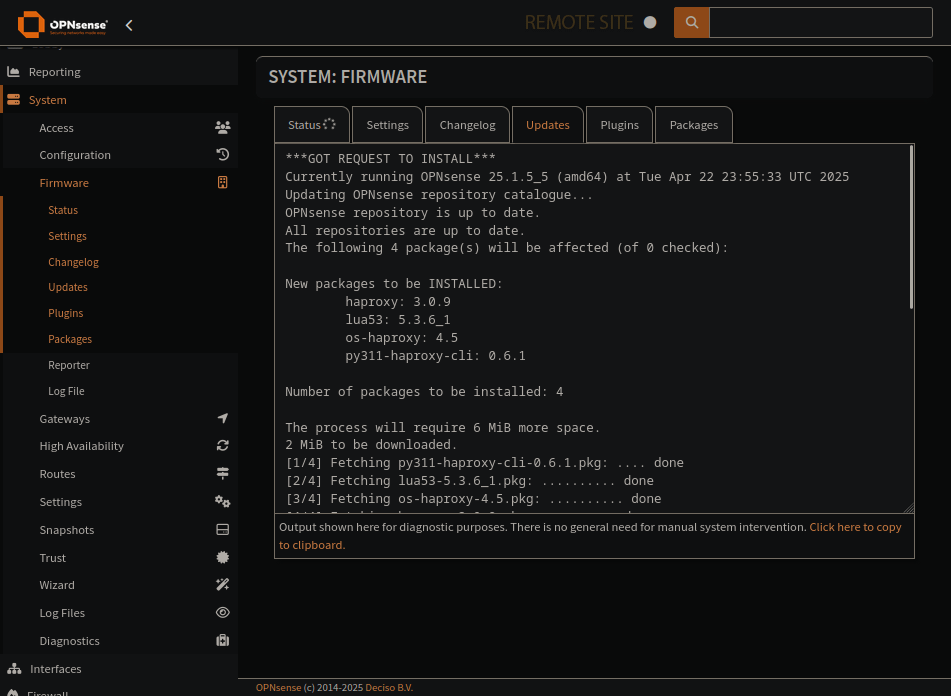This screenshot has height=696, width=951.
Task: Focus the top search input field
Action: (821, 22)
